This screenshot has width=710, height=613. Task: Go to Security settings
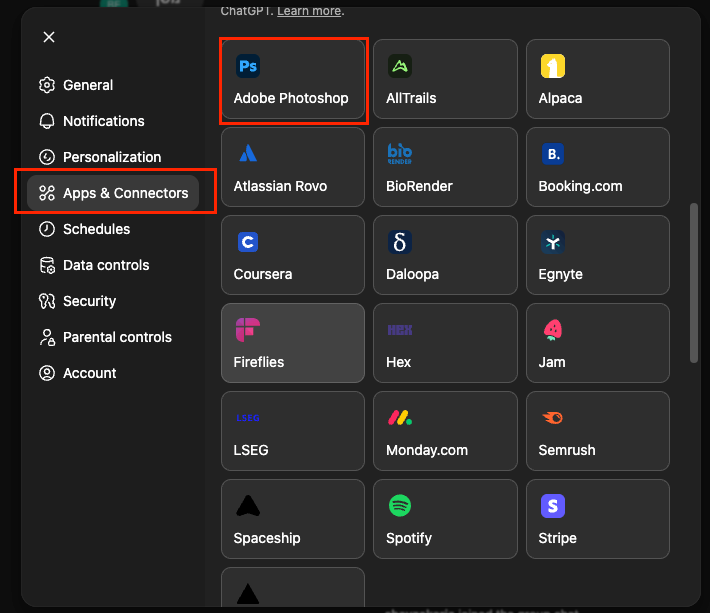pyautogui.click(x=113, y=301)
